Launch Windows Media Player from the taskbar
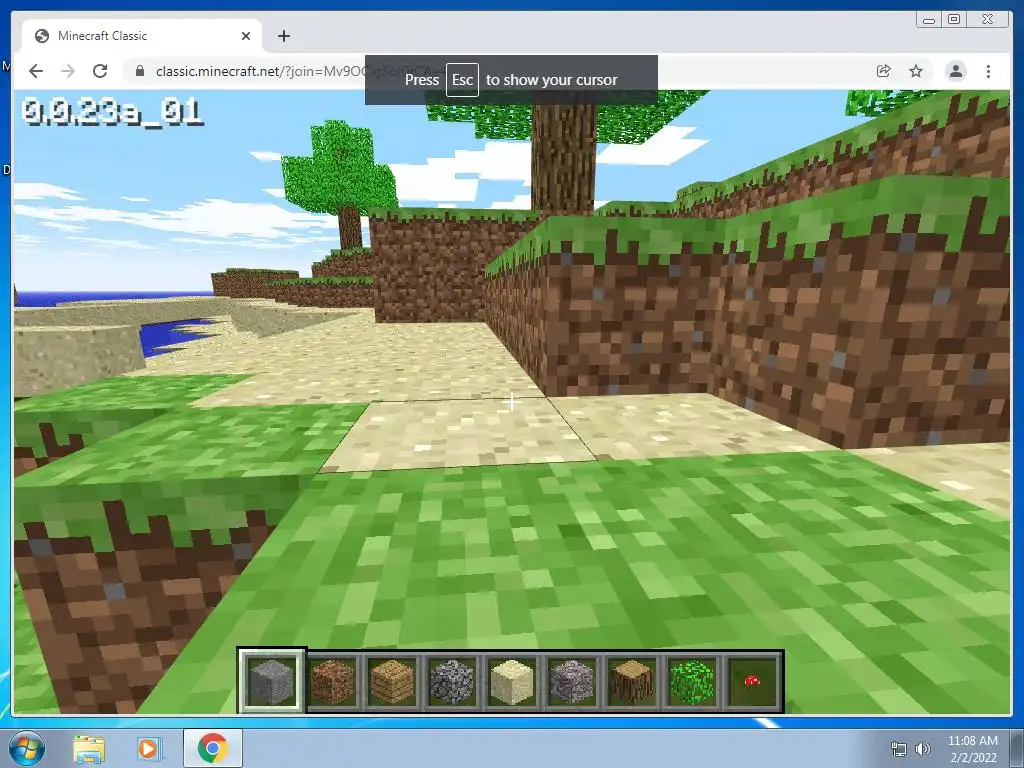This screenshot has width=1024, height=768. pyautogui.click(x=148, y=749)
